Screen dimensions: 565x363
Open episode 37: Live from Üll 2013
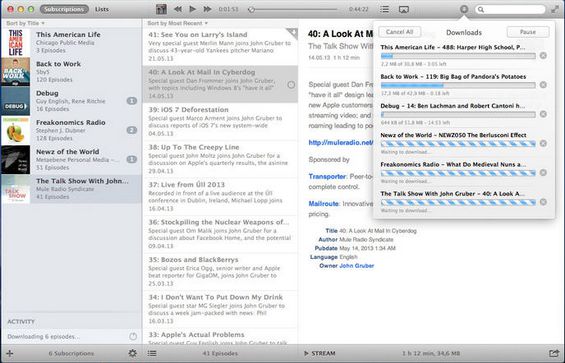click(220, 196)
